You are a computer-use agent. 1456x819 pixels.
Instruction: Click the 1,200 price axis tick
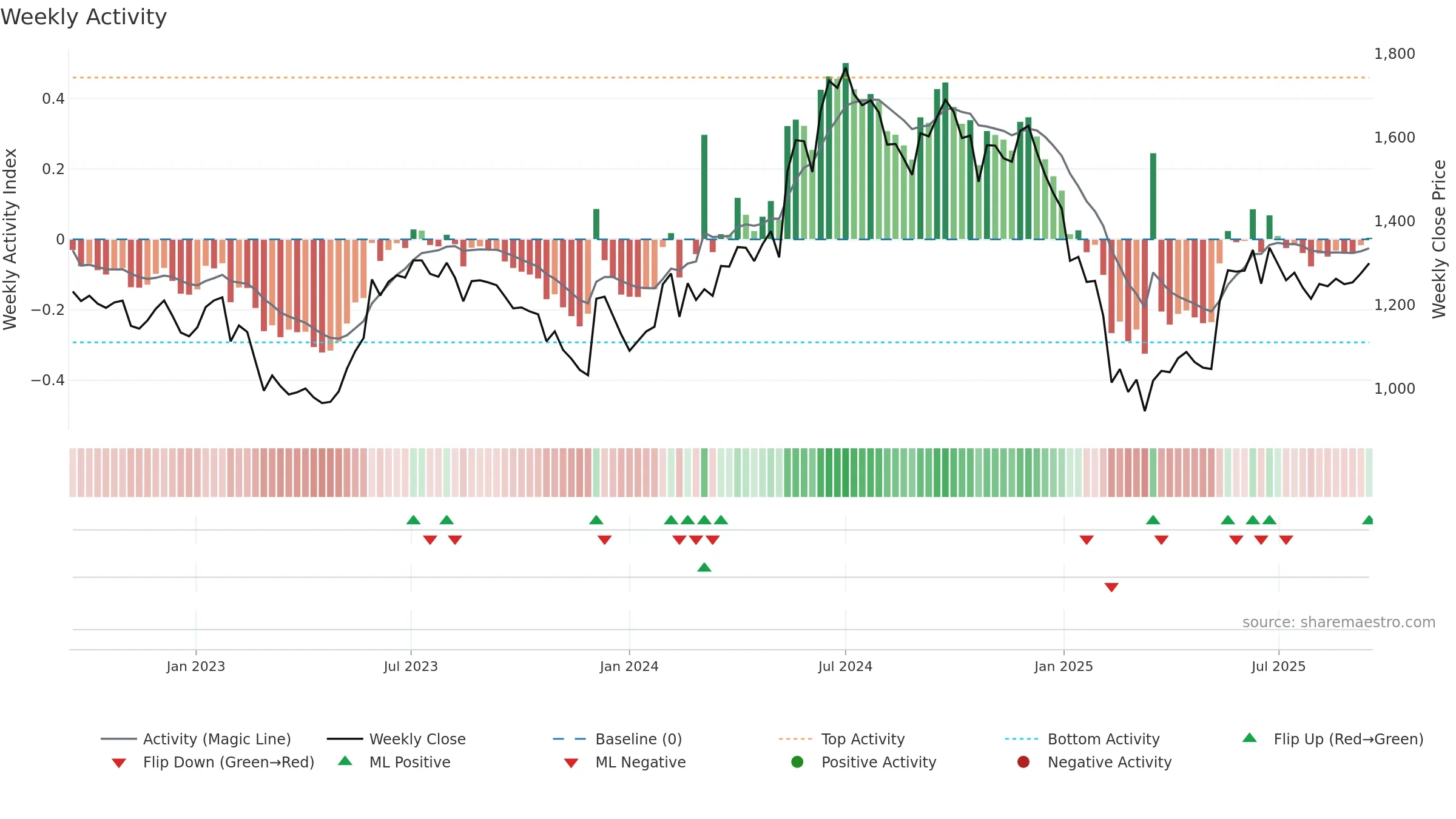pos(1394,305)
